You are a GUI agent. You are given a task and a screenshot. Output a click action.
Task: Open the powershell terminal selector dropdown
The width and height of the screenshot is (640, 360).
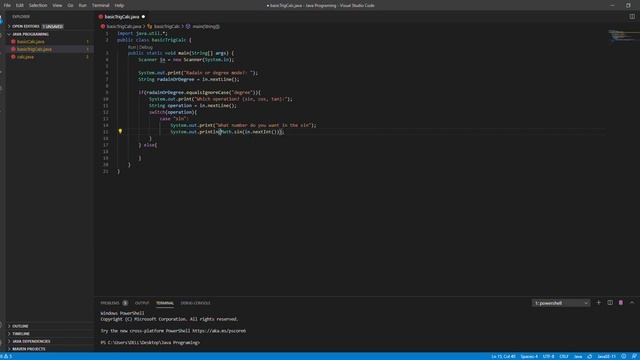pos(561,303)
